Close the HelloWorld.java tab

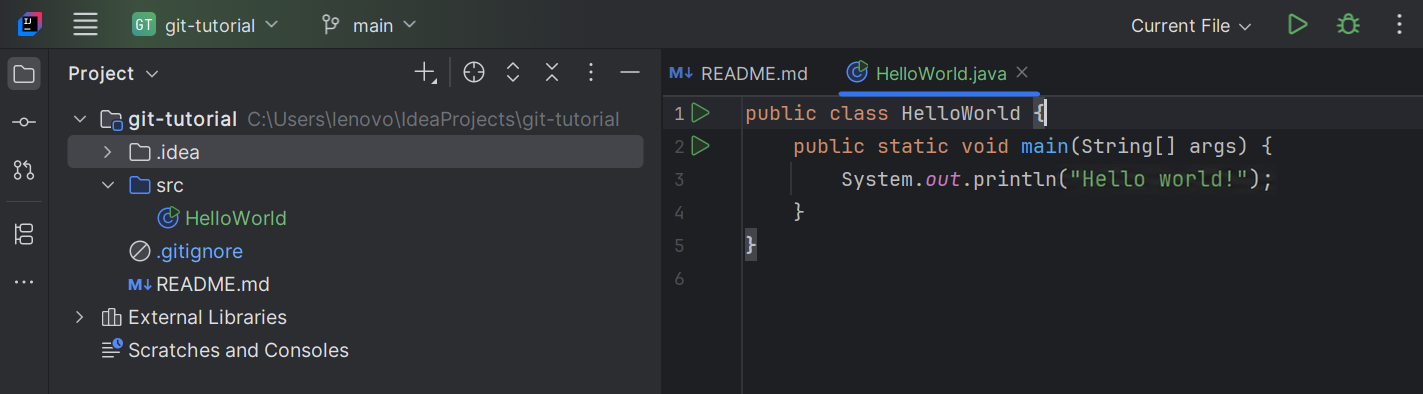(x=1022, y=72)
